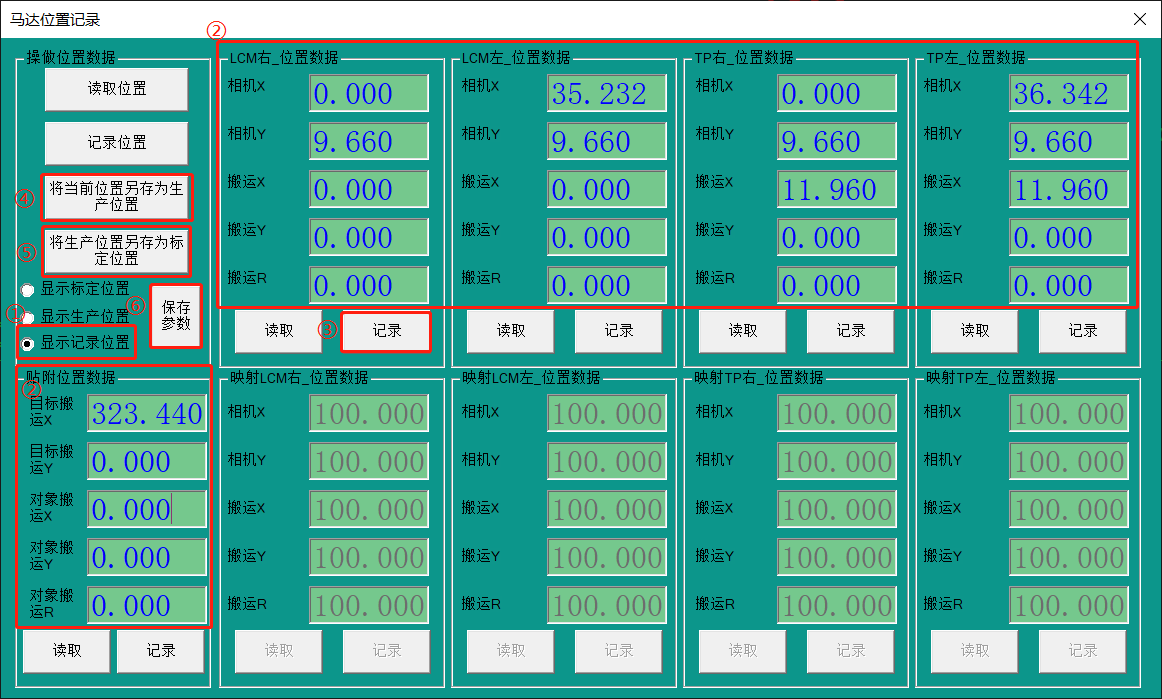Select the 显示记录位置 radio button
The width and height of the screenshot is (1162, 699).
29,343
